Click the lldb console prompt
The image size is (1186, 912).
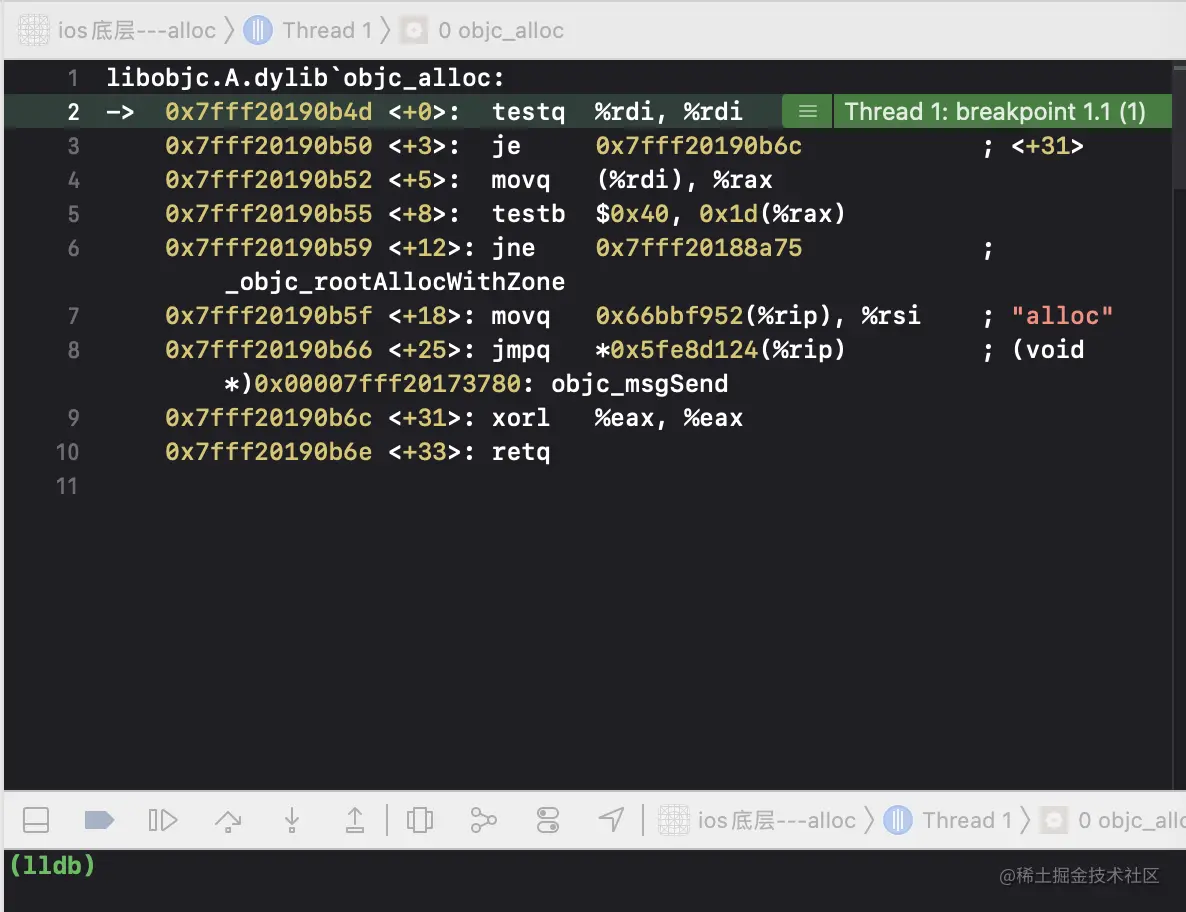coord(52,864)
